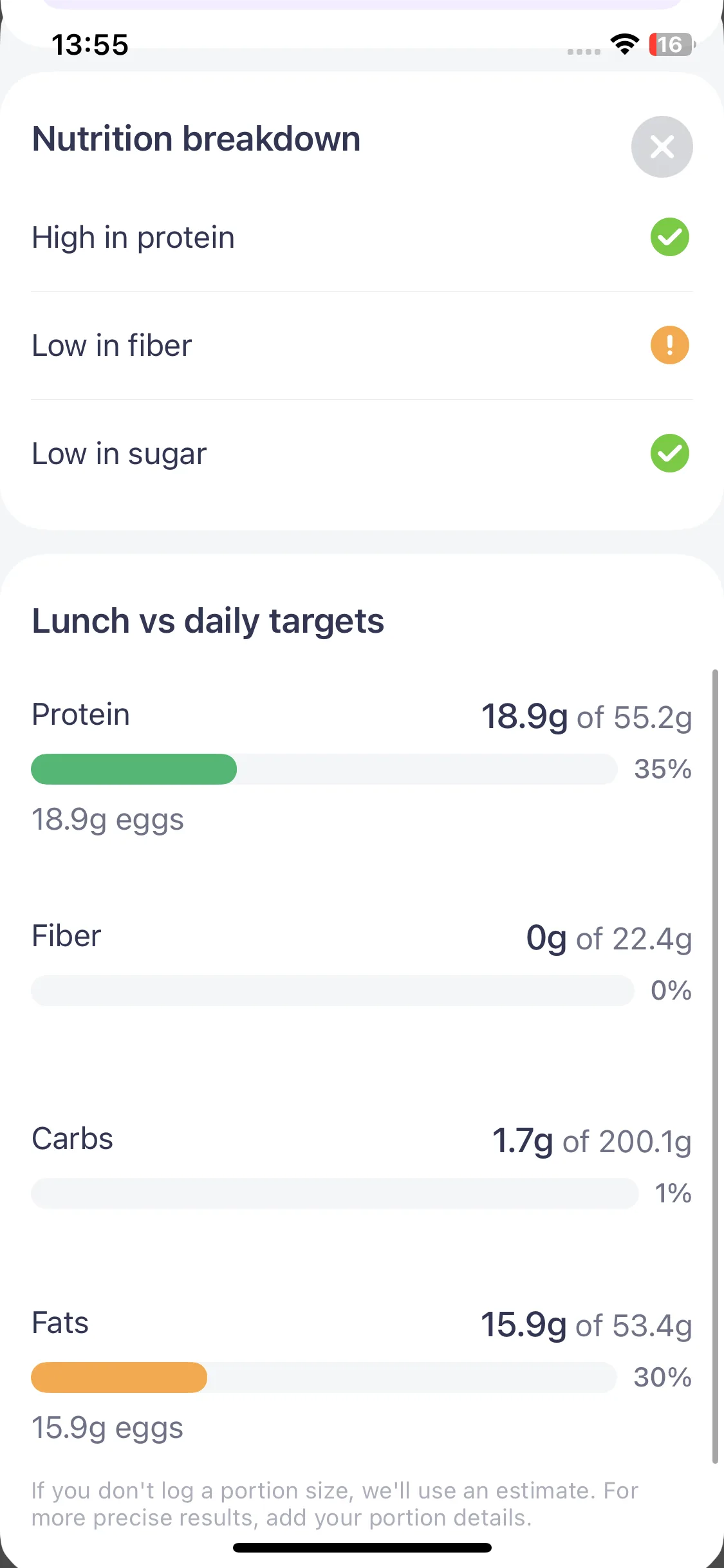Tap green checkmark beside High in protein
Screen dimensions: 724x1568
[669, 237]
